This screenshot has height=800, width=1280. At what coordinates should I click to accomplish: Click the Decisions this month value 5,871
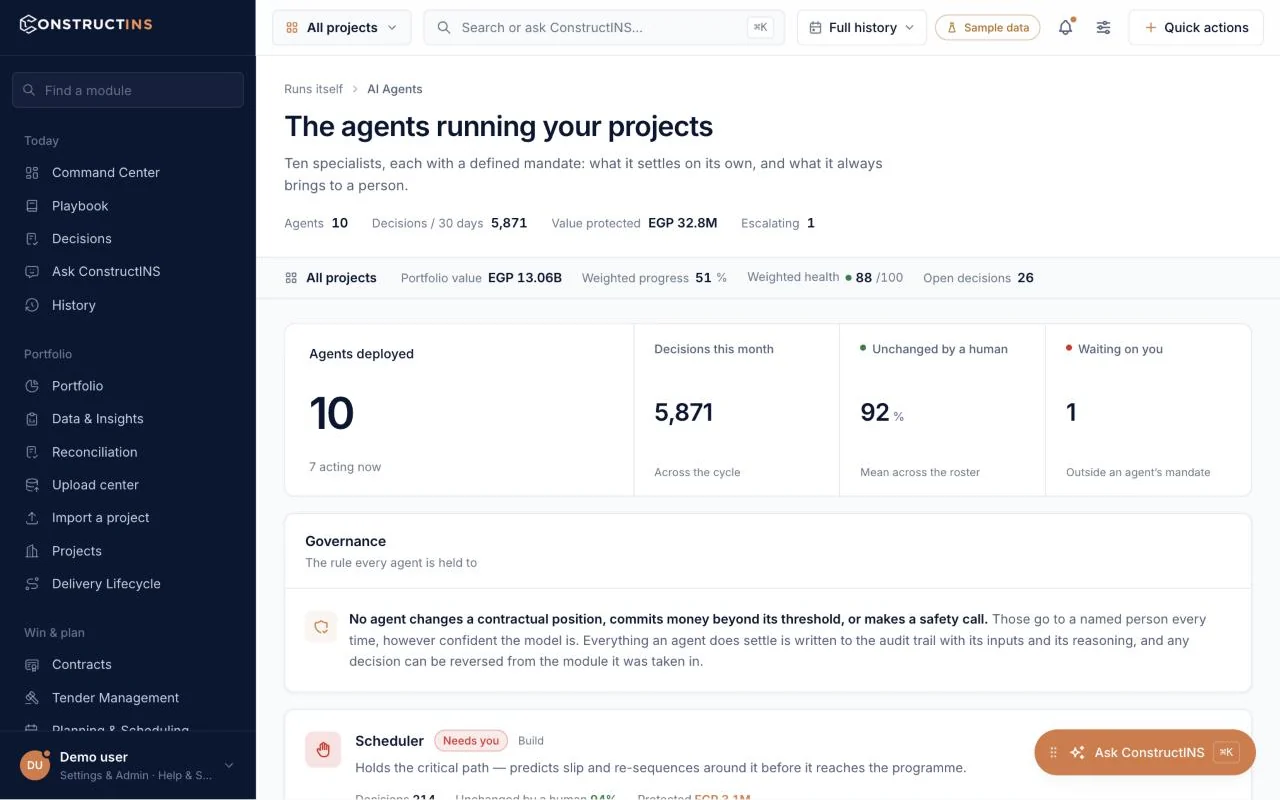click(684, 412)
